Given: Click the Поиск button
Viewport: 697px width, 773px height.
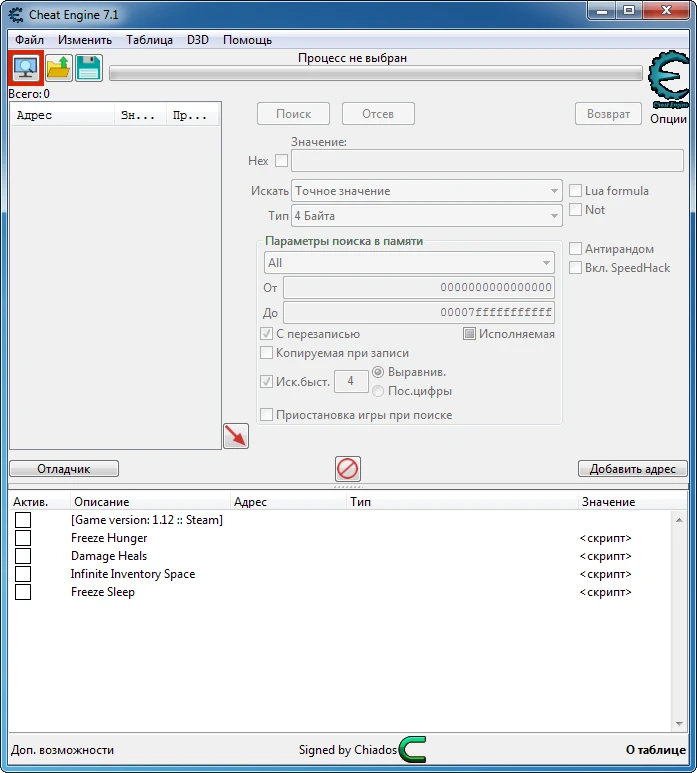Looking at the screenshot, I should (x=293, y=114).
